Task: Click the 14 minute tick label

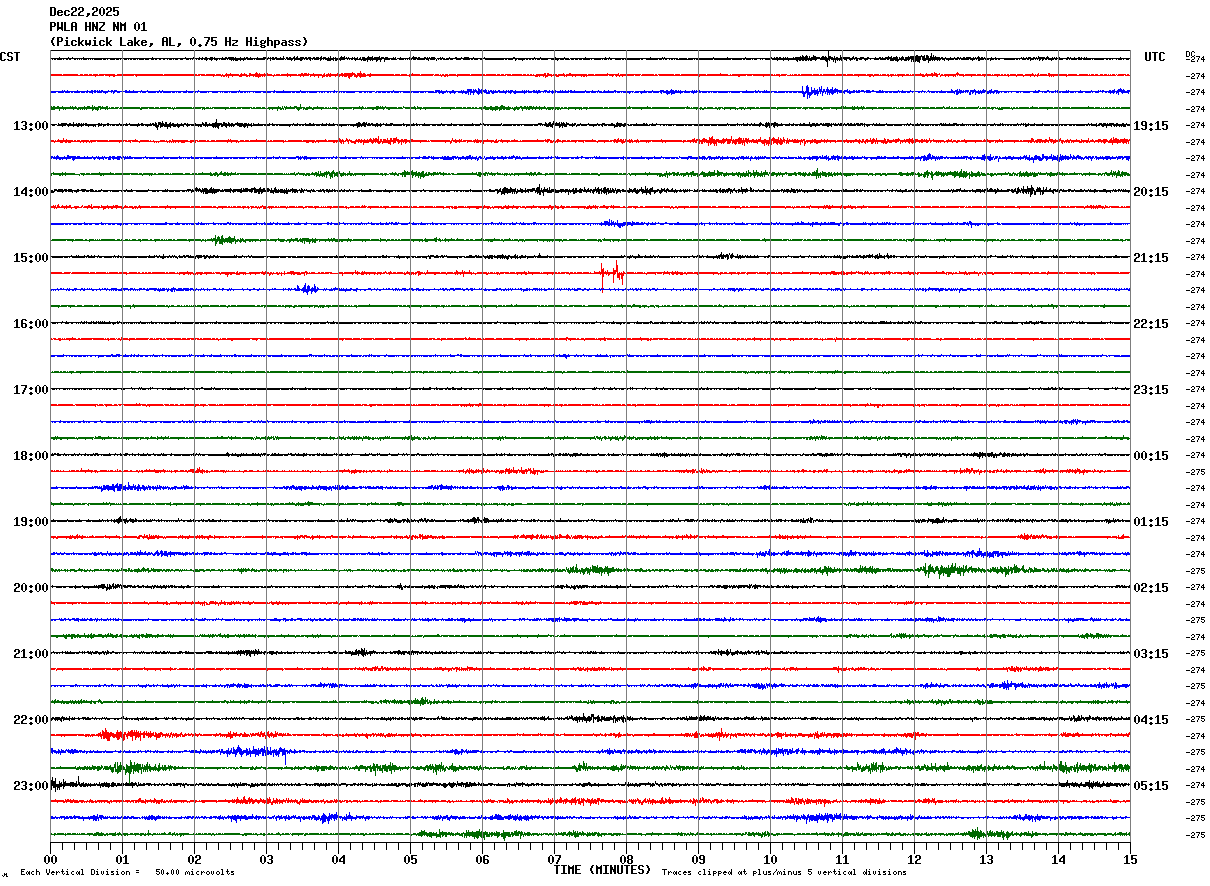Action: (x=1058, y=859)
